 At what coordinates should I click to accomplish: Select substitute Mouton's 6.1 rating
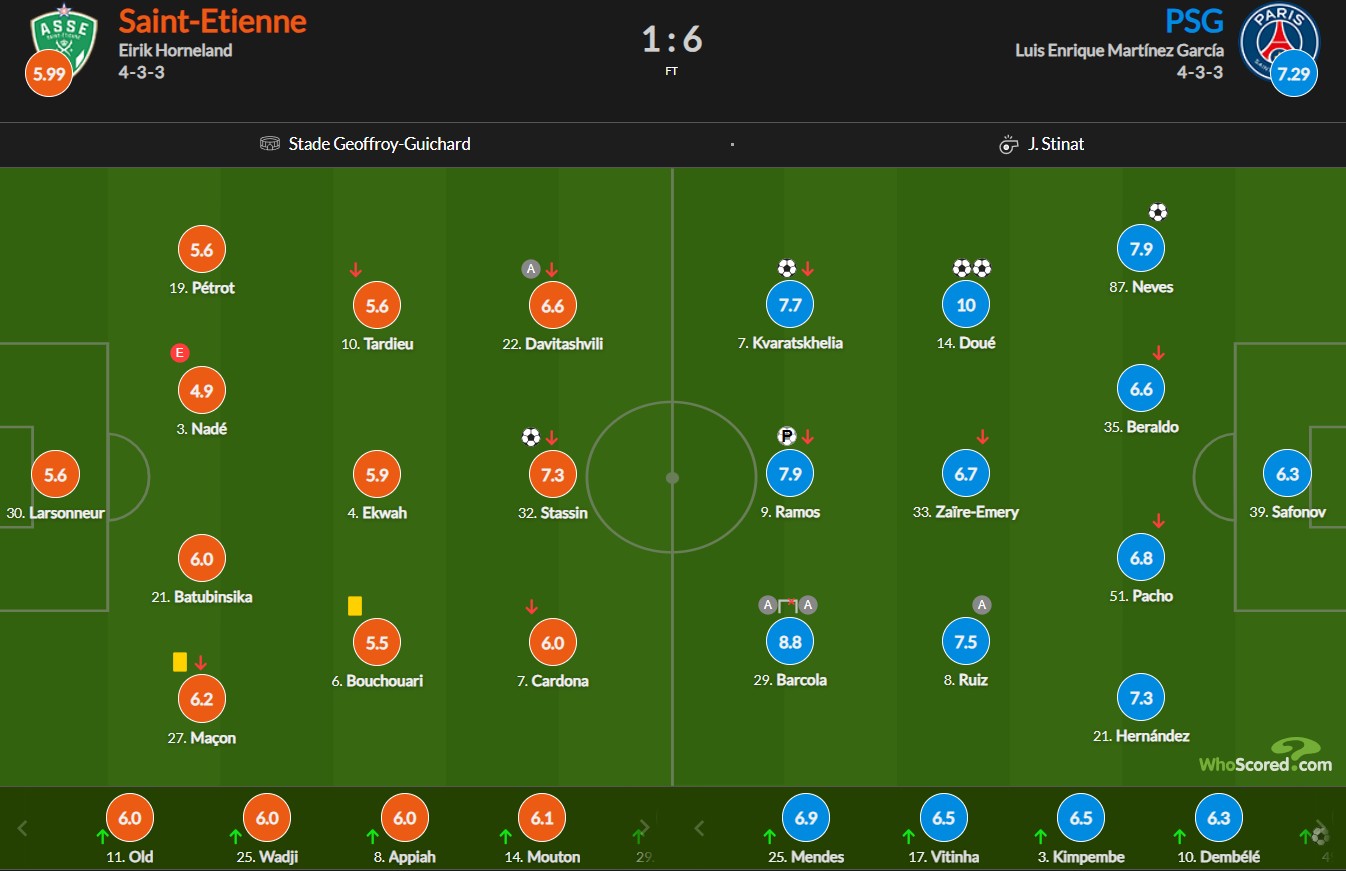[542, 818]
